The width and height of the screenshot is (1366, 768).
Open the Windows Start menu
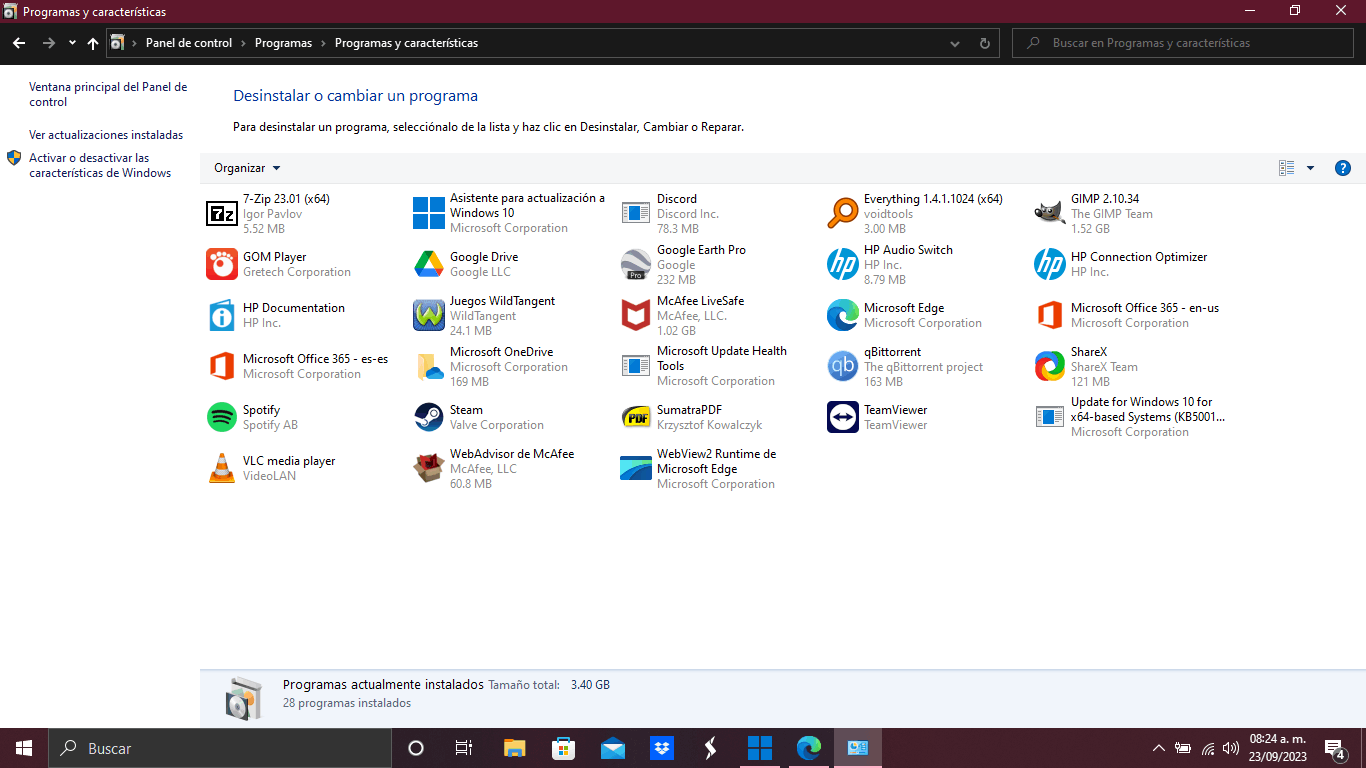pos(24,748)
